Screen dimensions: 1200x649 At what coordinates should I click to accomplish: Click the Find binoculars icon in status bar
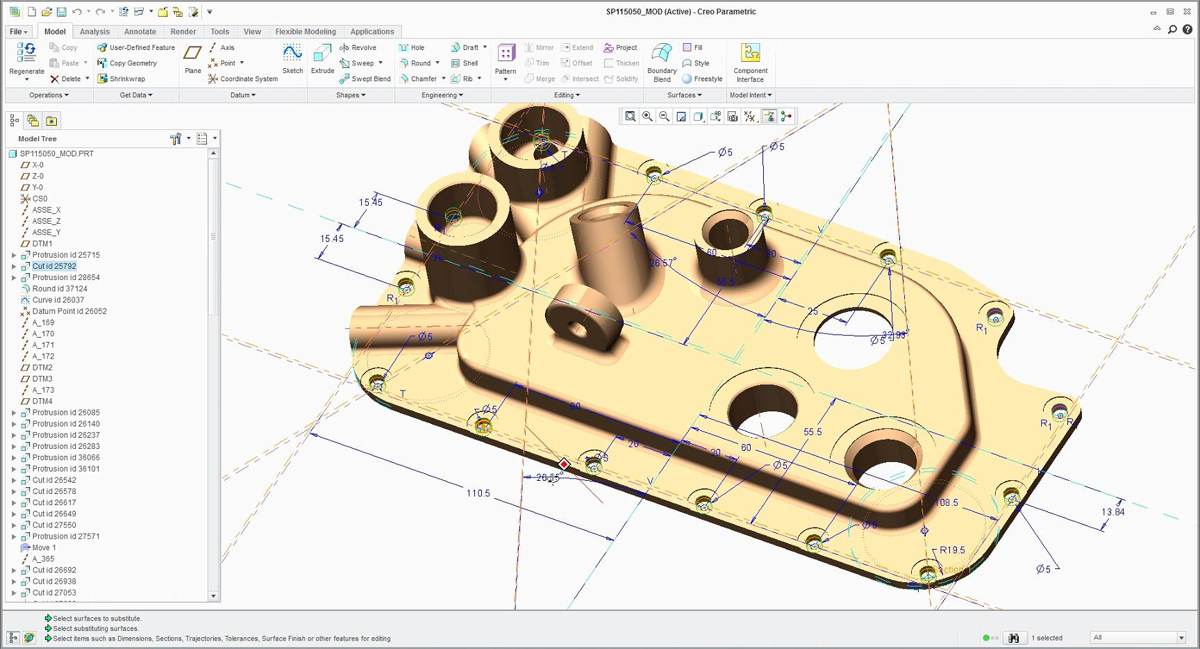coord(1014,637)
